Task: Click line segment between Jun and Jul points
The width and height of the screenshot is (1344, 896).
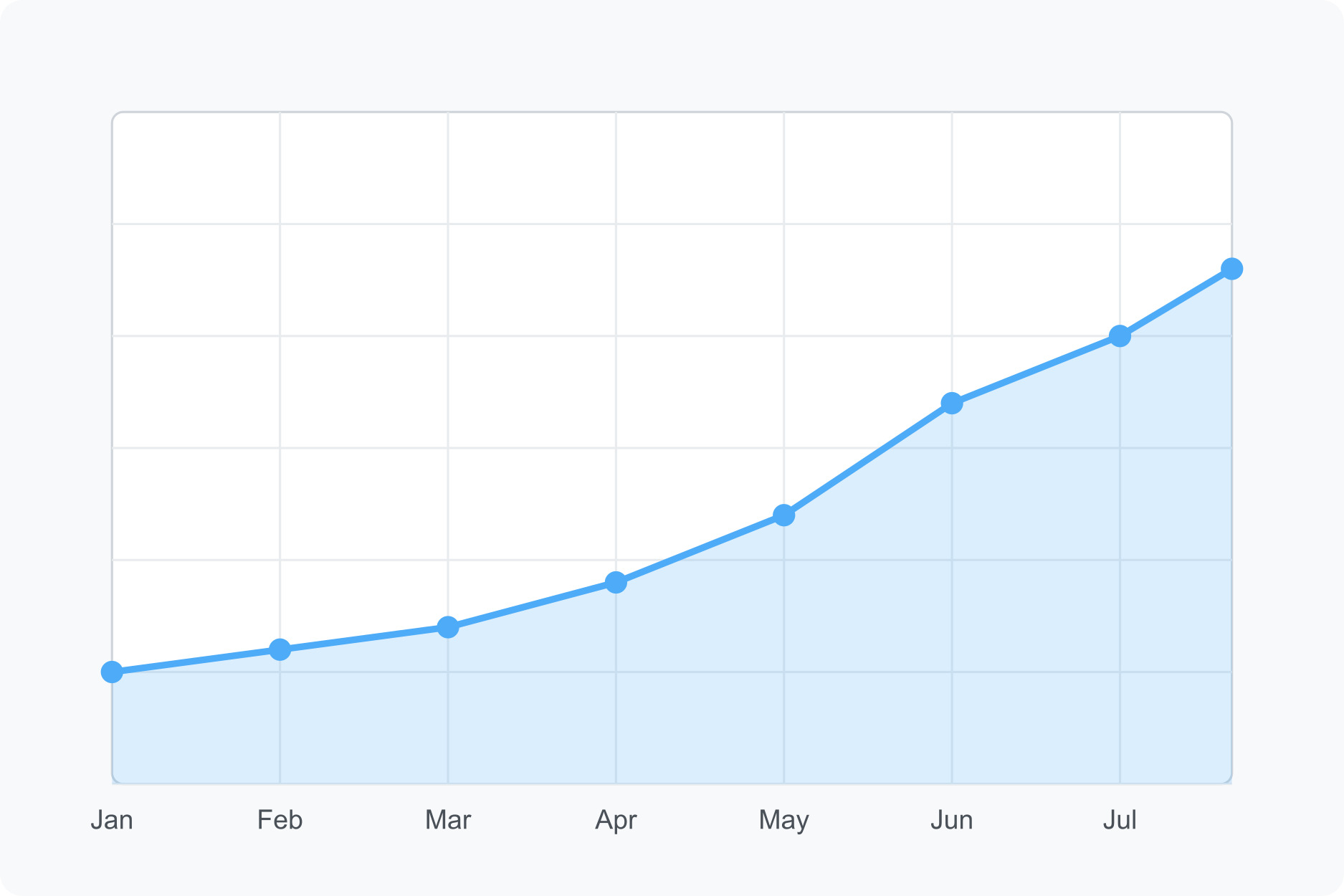Action: pyautogui.click(x=1036, y=370)
